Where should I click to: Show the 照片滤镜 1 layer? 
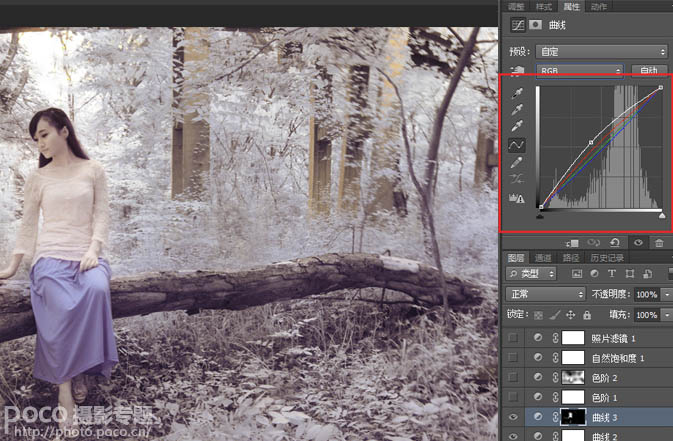513,338
